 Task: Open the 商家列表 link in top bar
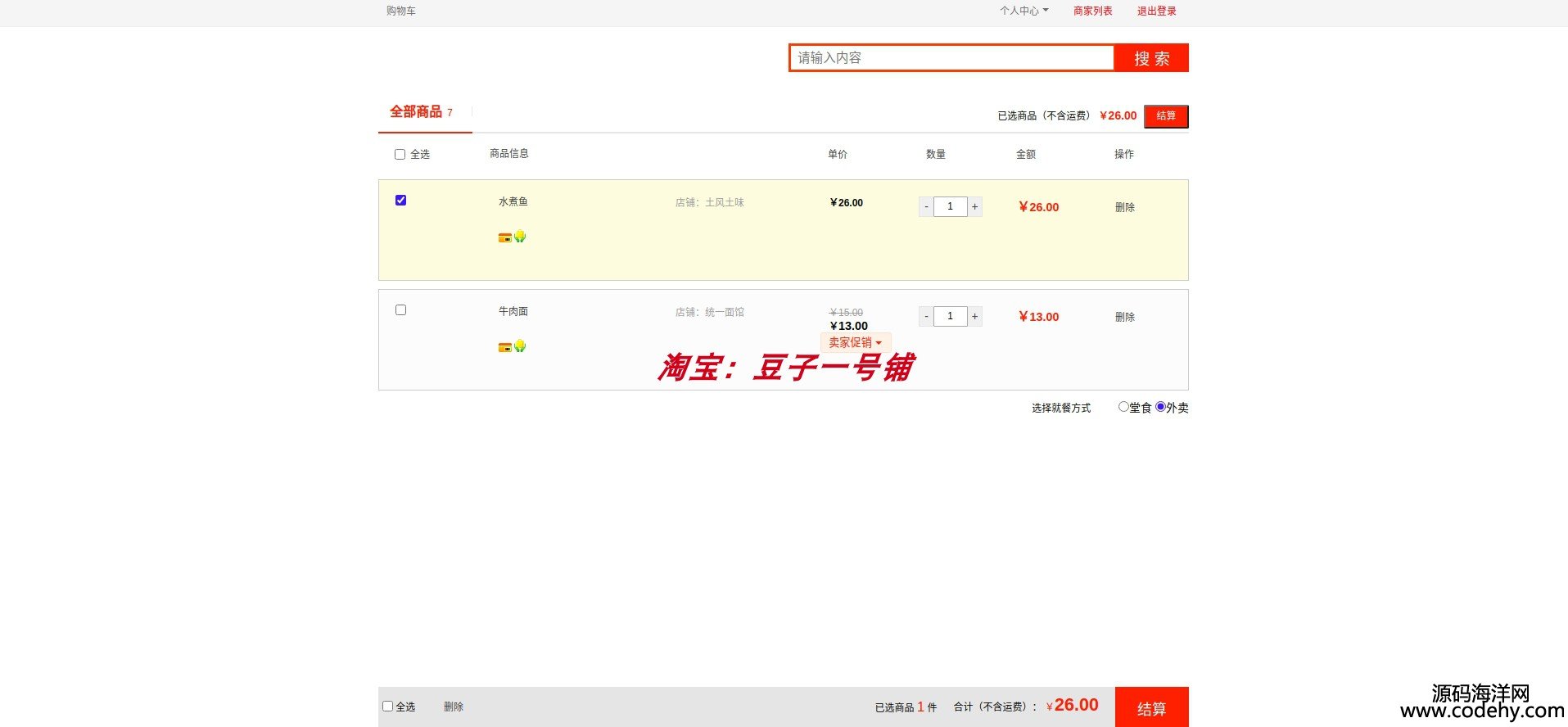[1092, 11]
